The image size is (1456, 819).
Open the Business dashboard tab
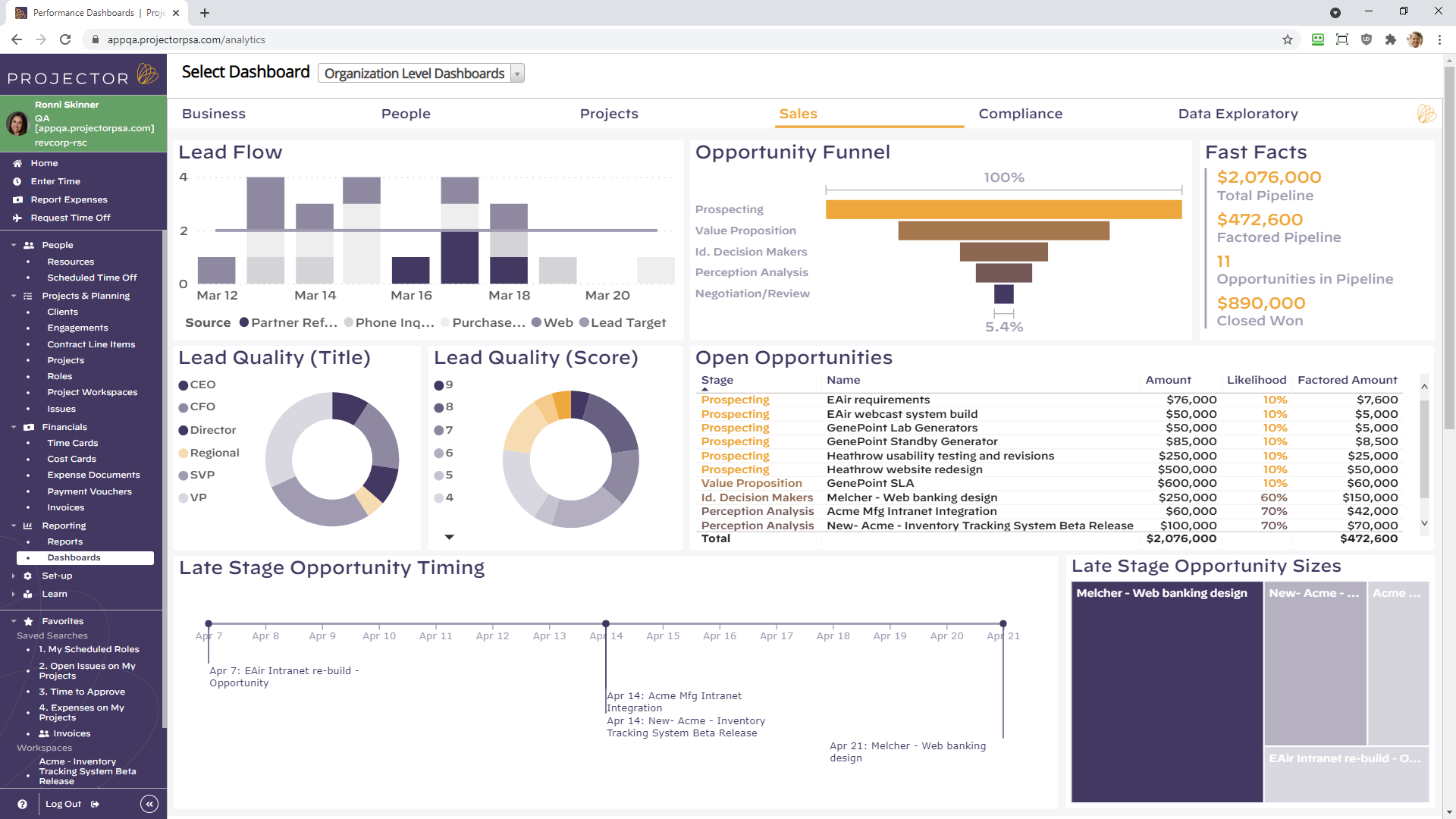click(x=214, y=114)
